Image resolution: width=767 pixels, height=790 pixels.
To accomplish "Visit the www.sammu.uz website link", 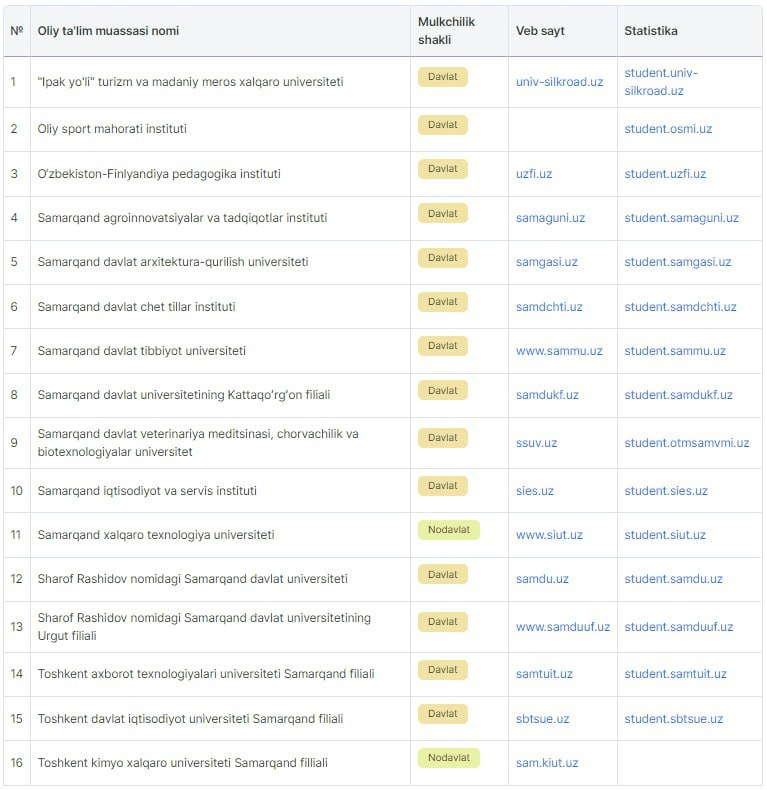I will point(559,351).
